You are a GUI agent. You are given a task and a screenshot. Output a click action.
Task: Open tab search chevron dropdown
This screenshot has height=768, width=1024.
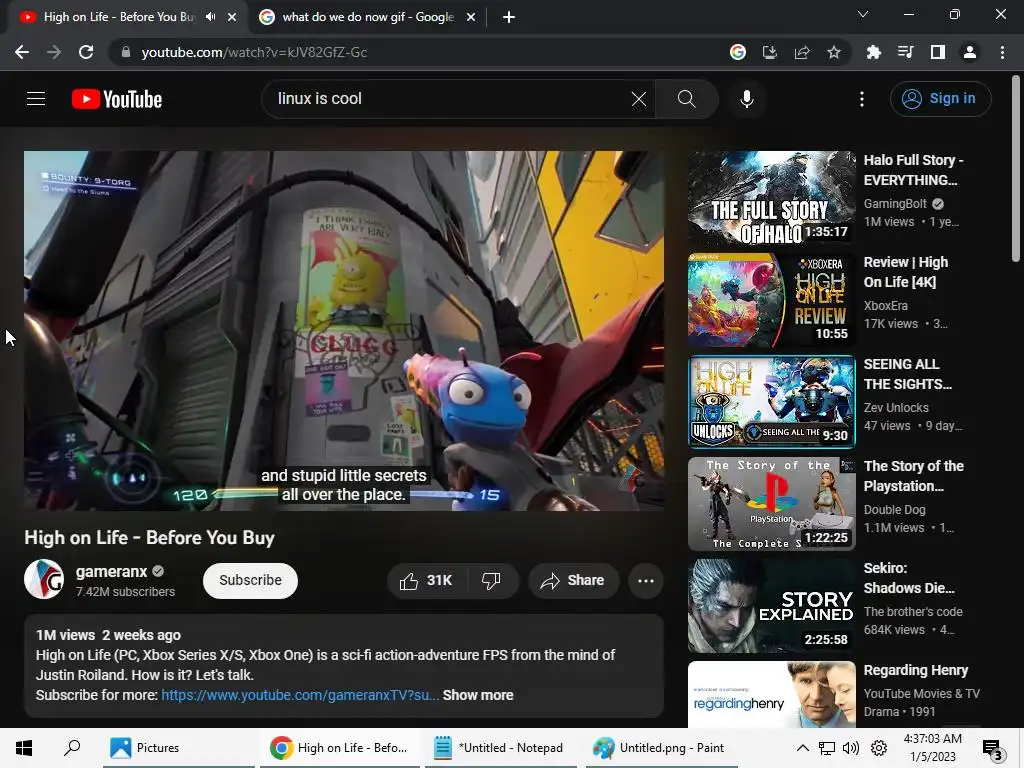(x=863, y=14)
